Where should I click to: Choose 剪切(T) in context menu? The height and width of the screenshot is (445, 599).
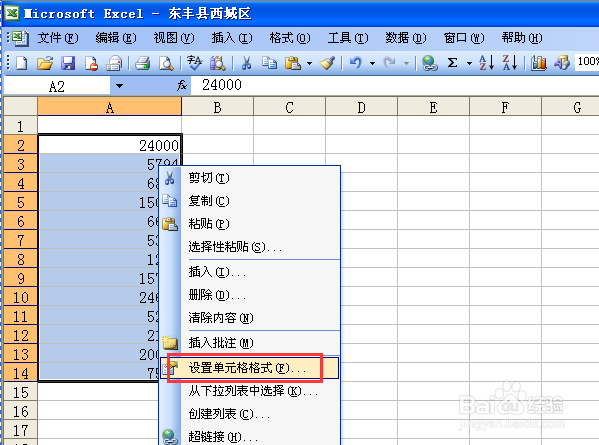(249, 178)
